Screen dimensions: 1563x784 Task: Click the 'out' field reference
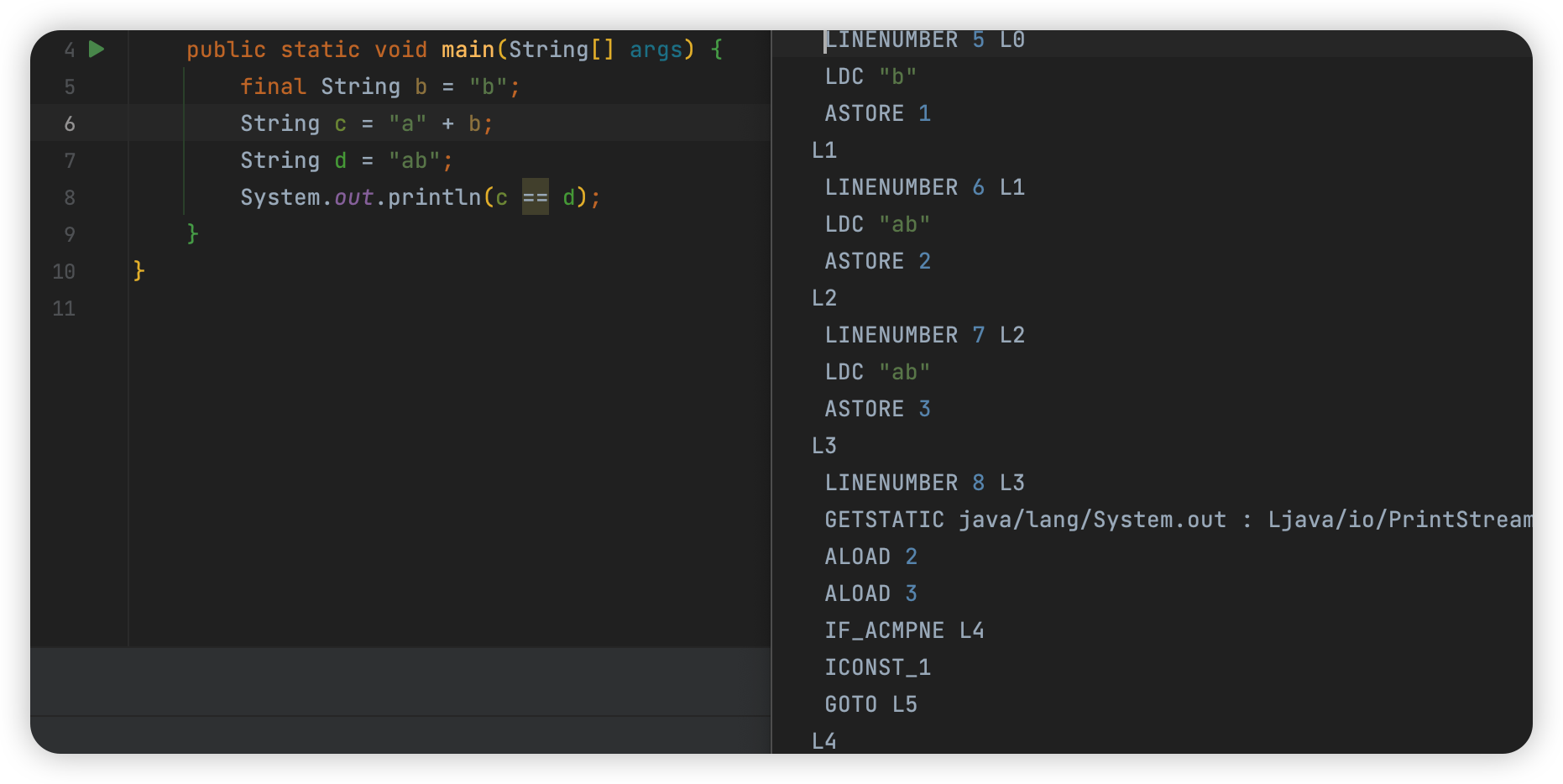tap(353, 197)
